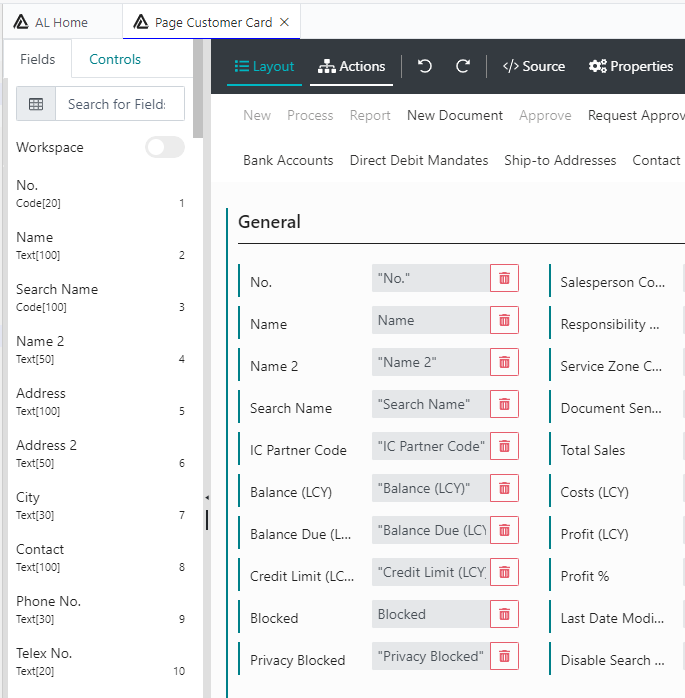This screenshot has height=698, width=685.
Task: Open the Source view
Action: (x=534, y=66)
